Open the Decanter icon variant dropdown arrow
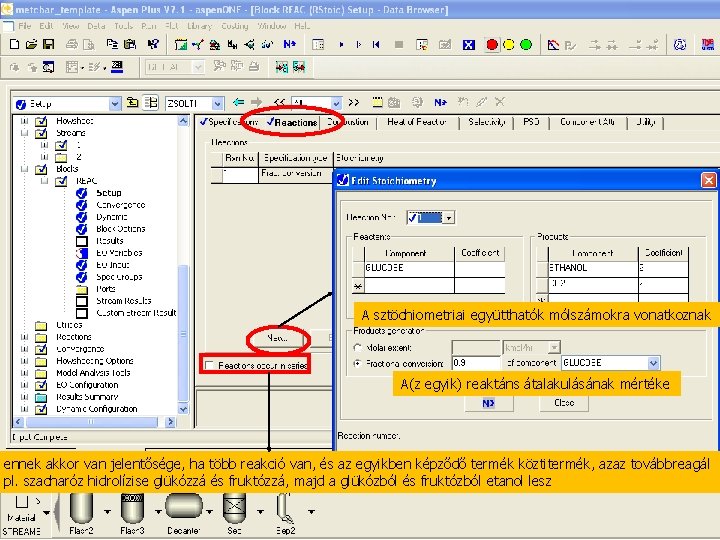This screenshot has width=720, height=540. coord(209,512)
